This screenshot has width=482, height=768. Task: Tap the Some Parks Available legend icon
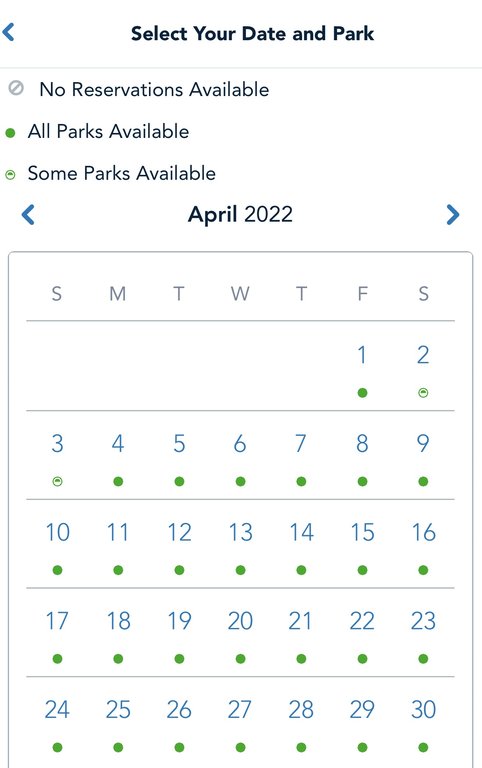point(10,174)
